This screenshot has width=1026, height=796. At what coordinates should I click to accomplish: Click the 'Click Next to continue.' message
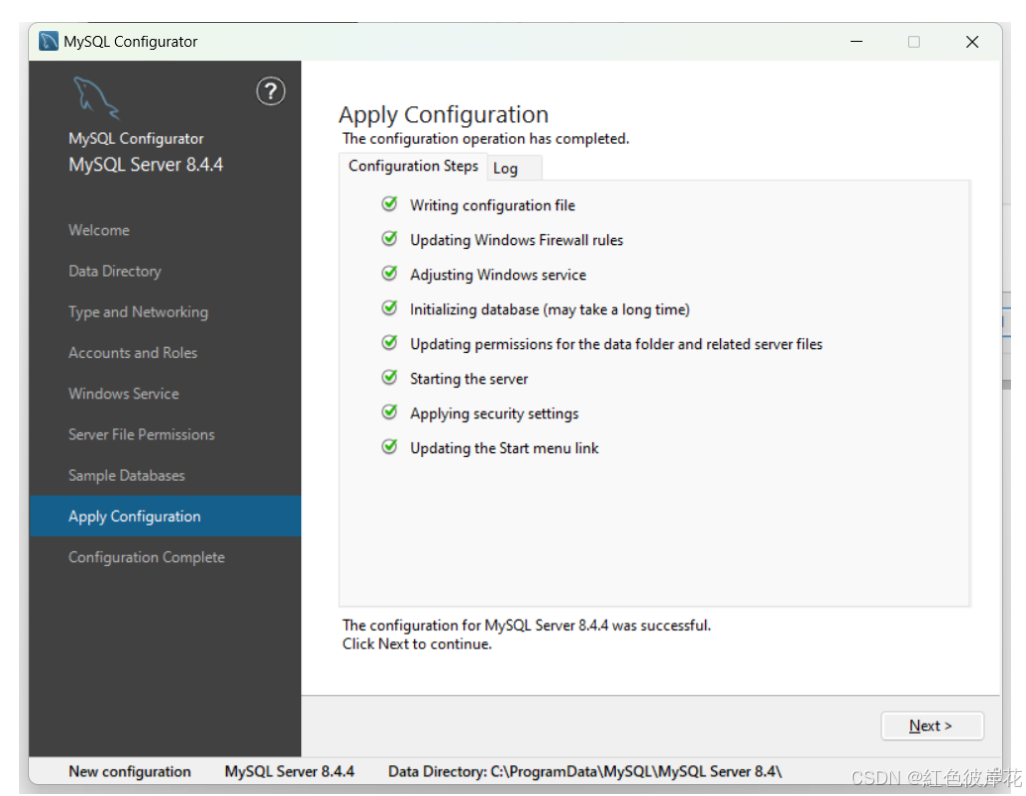(x=417, y=644)
